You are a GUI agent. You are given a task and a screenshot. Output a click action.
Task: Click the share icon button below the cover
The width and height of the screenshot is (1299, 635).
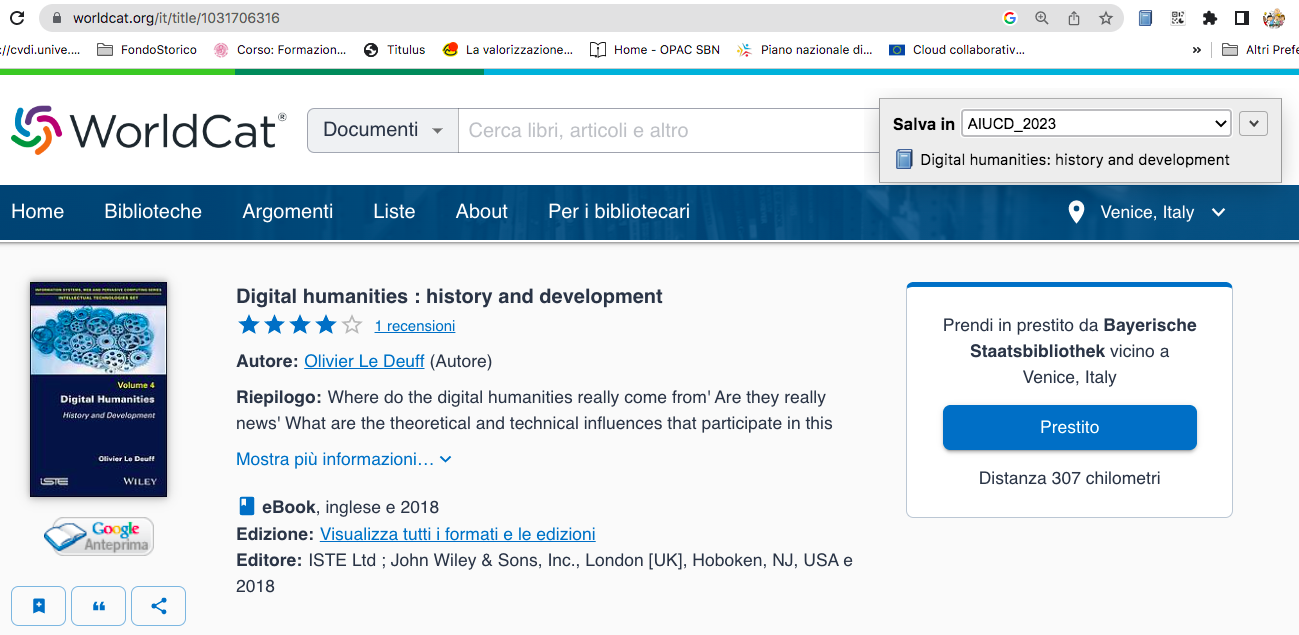pos(159,605)
